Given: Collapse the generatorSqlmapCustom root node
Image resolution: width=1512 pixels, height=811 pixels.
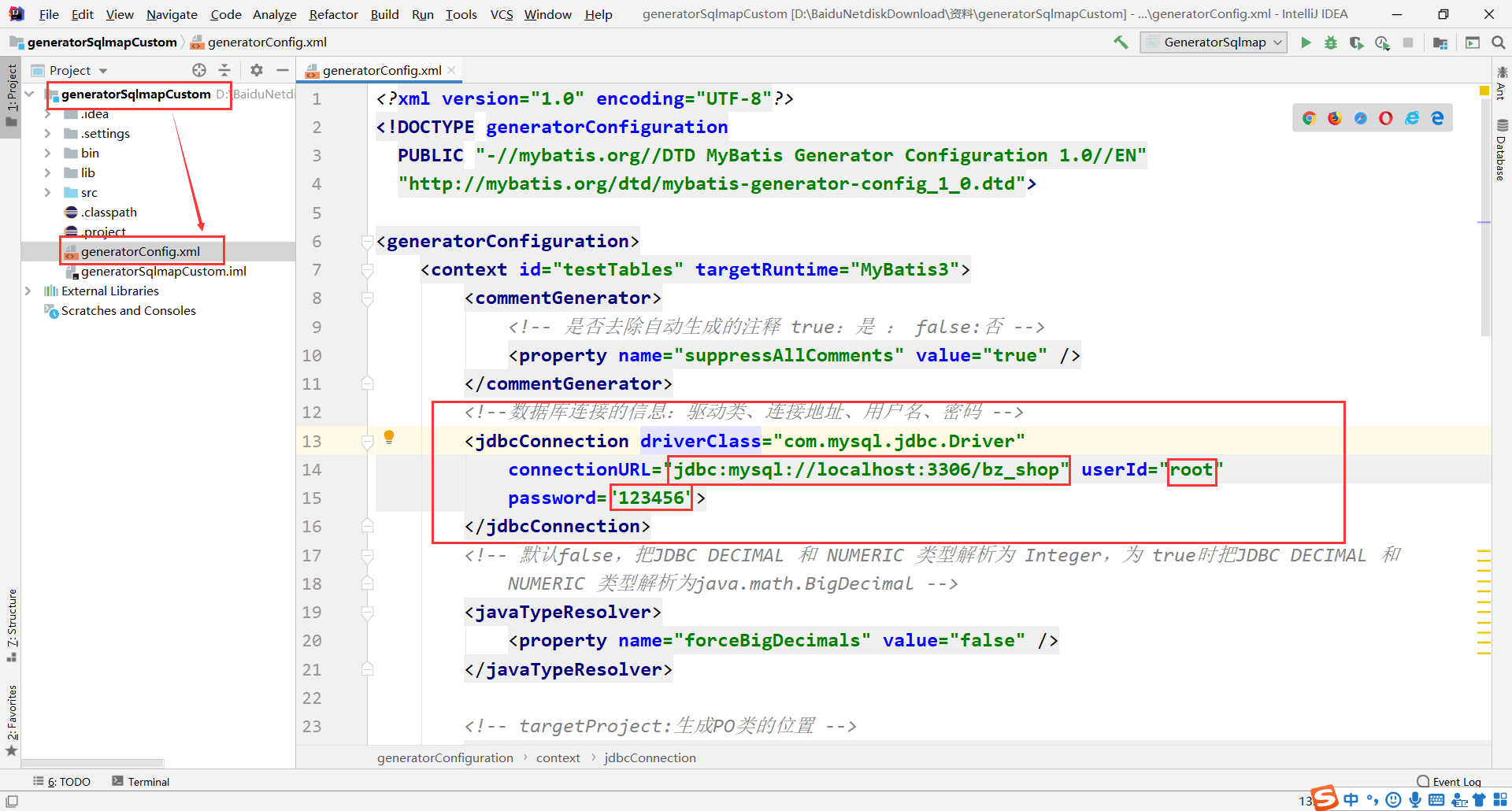Looking at the screenshot, I should click(x=29, y=94).
